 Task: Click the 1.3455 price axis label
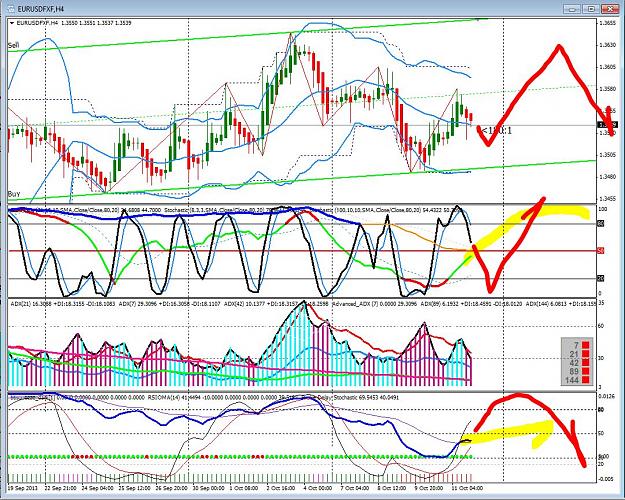[x=607, y=199]
